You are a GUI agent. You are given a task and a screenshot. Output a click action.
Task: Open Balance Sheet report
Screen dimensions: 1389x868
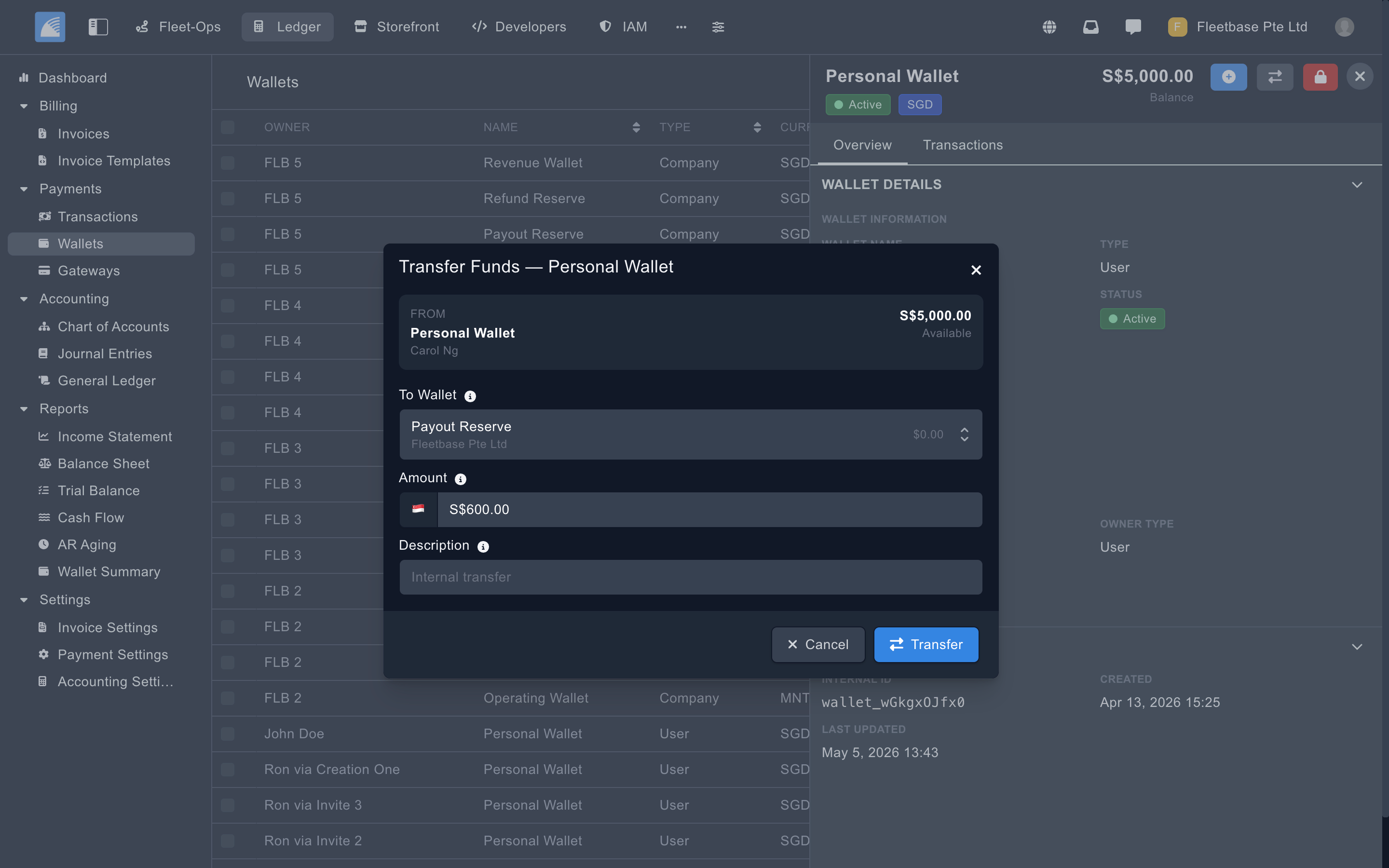pyautogui.click(x=103, y=463)
